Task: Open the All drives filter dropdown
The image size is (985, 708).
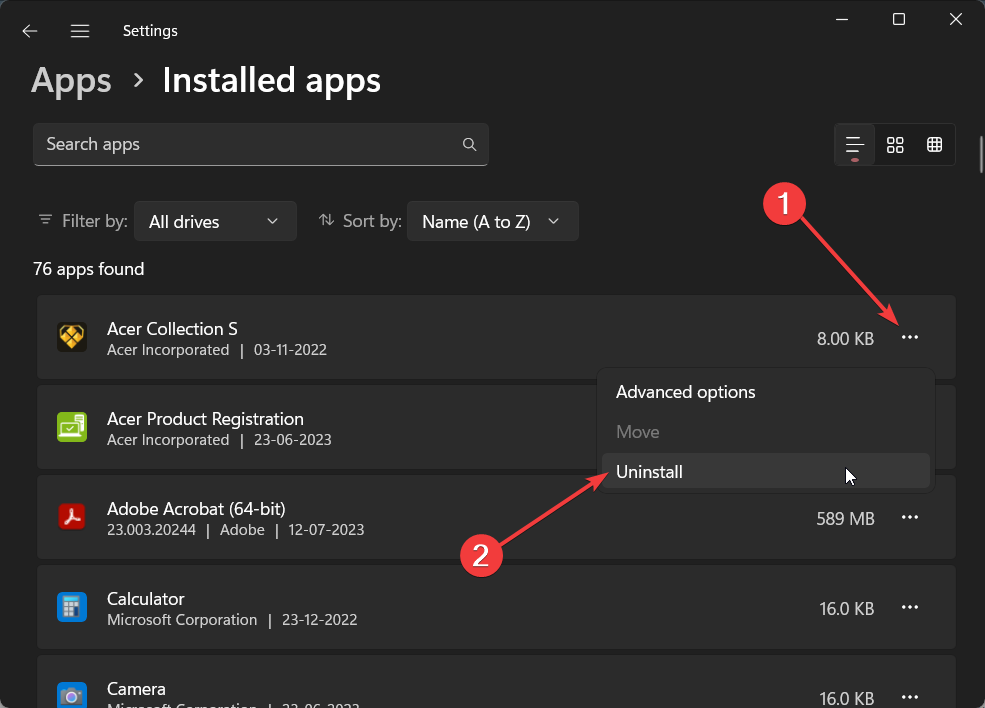Action: pyautogui.click(x=215, y=221)
